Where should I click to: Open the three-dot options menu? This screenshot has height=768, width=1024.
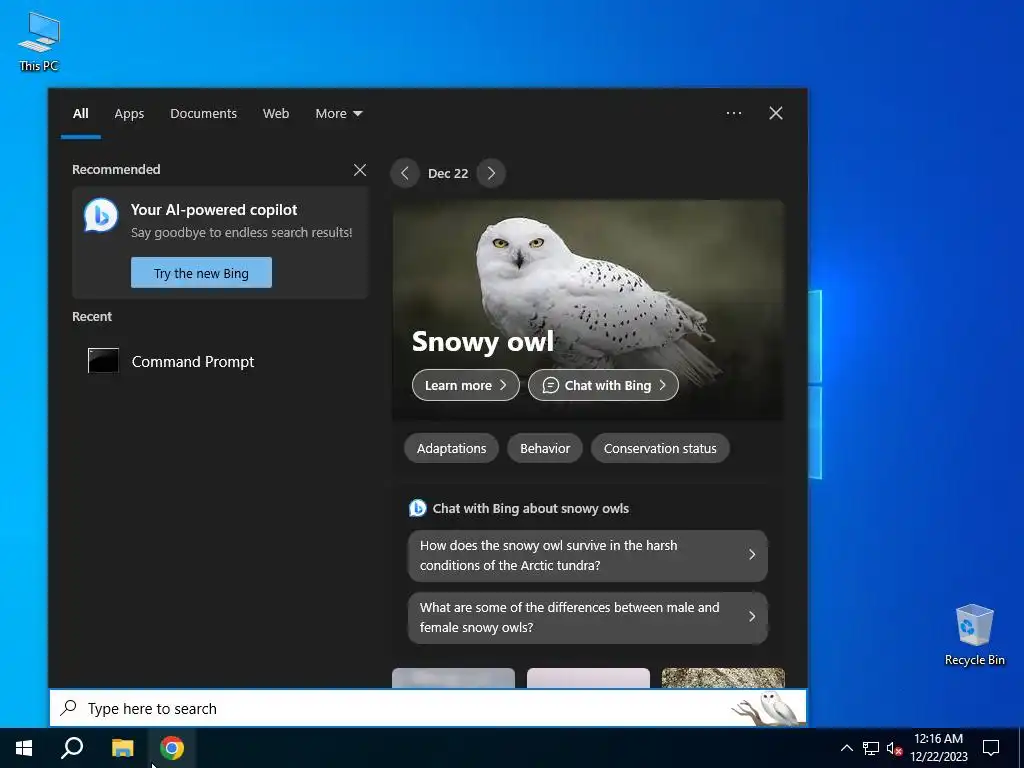(733, 113)
